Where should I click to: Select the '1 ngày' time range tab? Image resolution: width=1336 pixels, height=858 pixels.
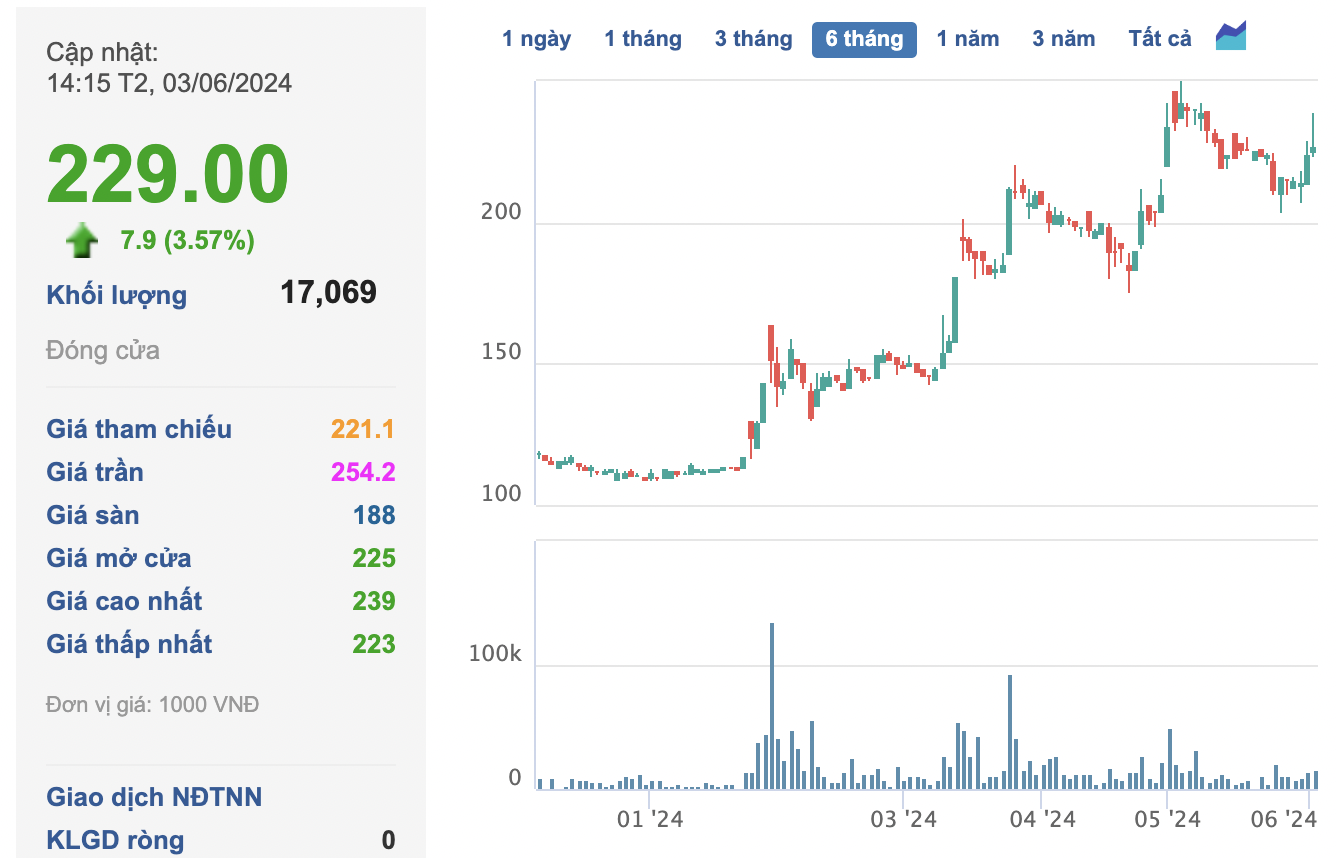tap(537, 39)
